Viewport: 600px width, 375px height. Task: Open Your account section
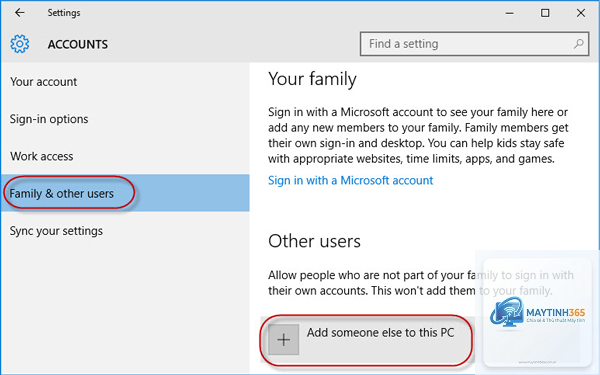pos(125,82)
